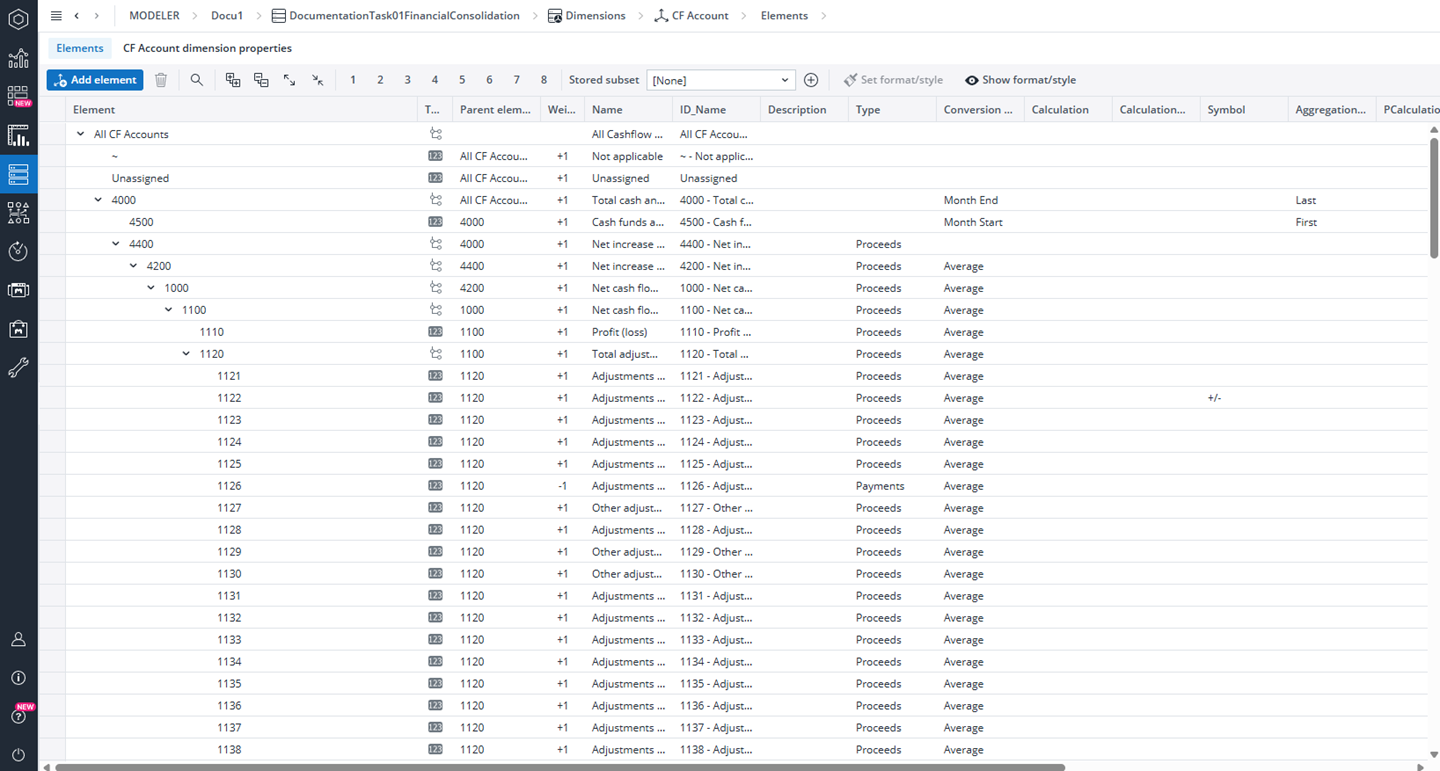1440x771 pixels.
Task: Click the horizontal scrollbar at bottom
Action: 560,767
